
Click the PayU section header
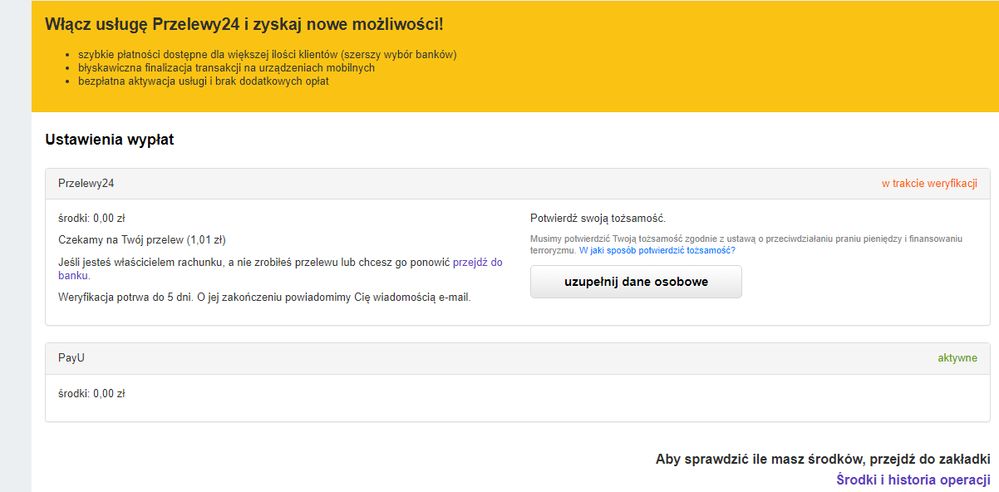click(x=517, y=358)
